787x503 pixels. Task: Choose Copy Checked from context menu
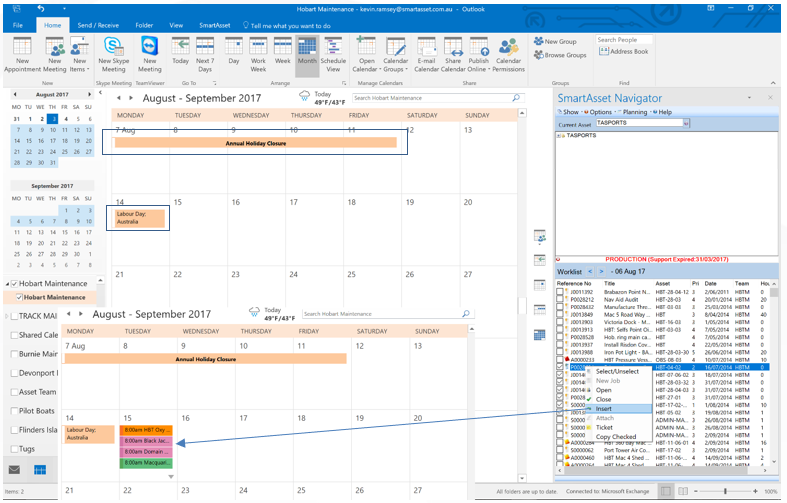click(x=619, y=437)
